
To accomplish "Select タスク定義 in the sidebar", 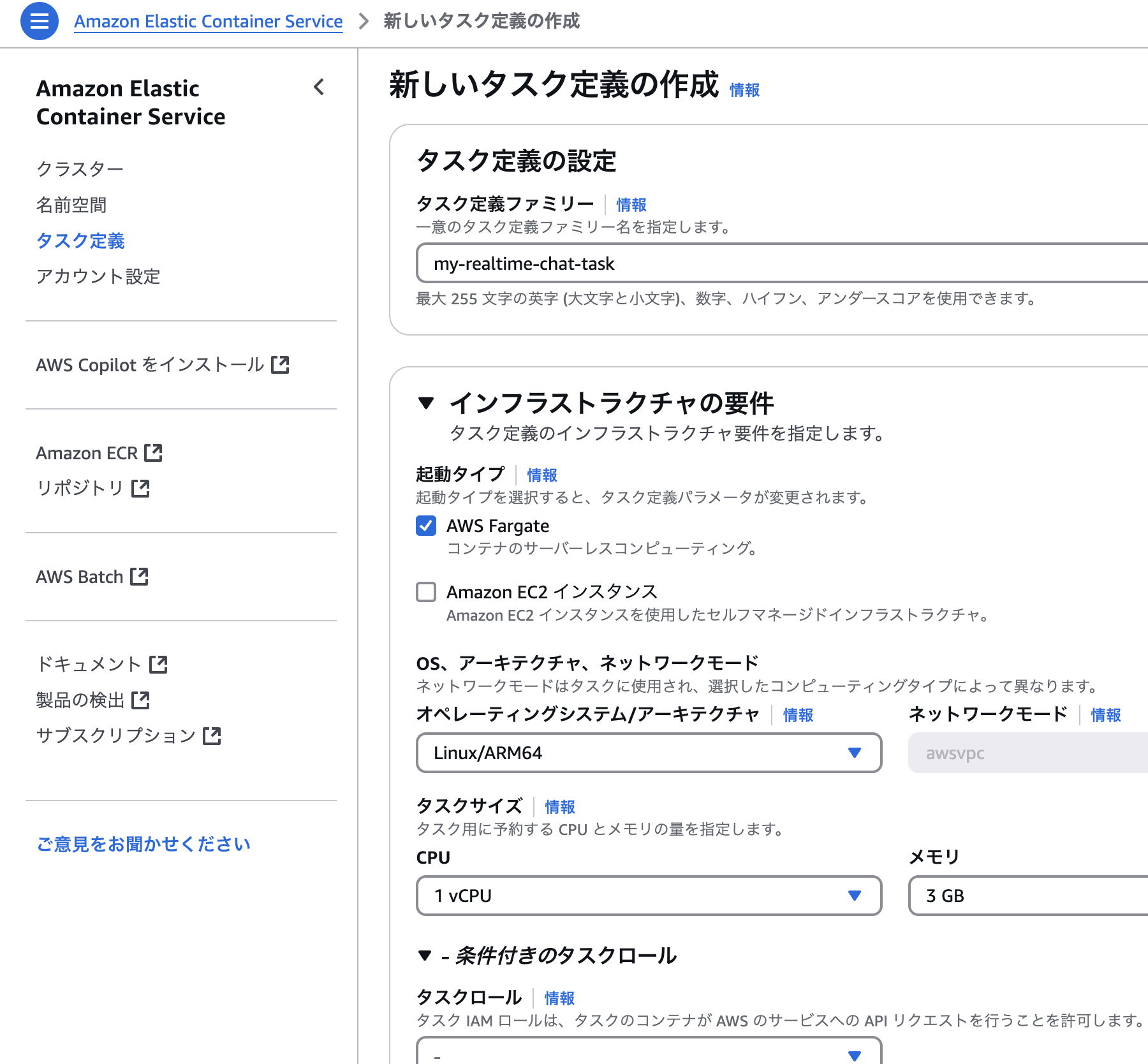I will (80, 240).
